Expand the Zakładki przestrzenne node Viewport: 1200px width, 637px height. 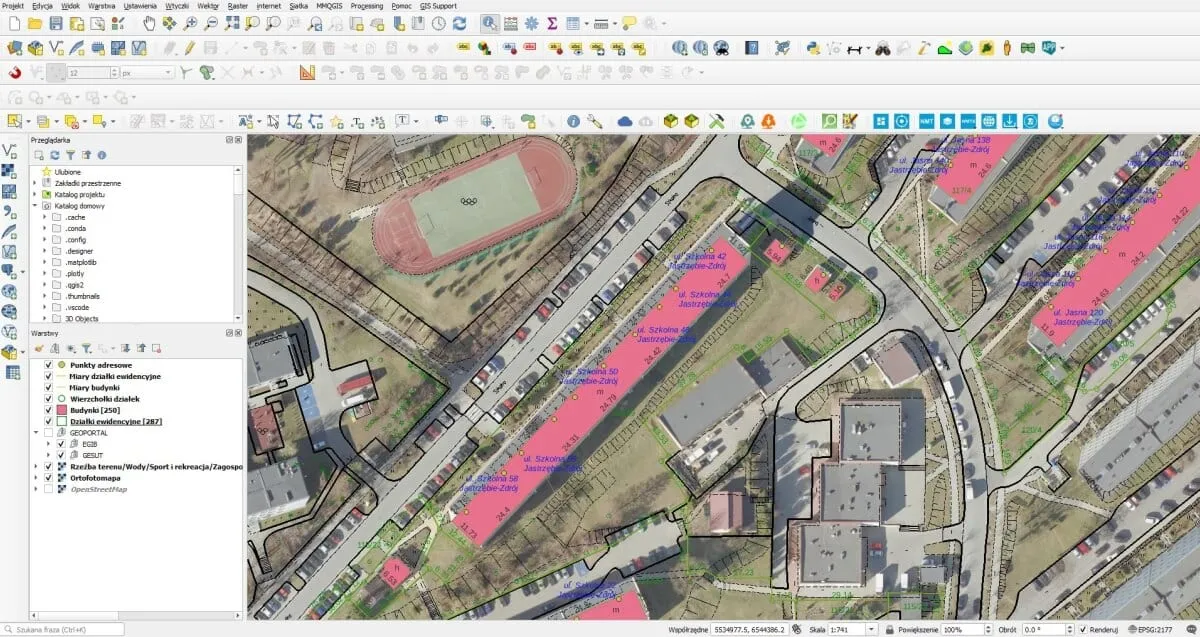35,183
